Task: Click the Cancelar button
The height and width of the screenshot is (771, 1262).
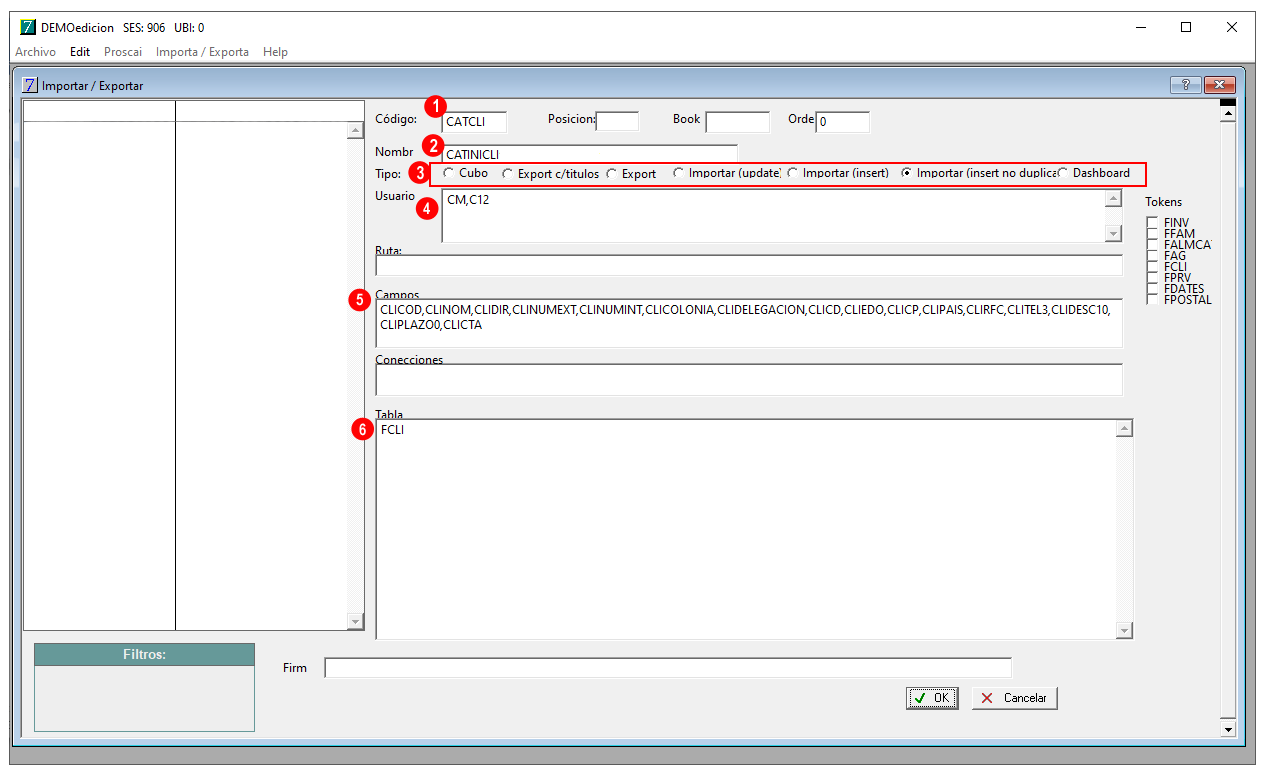Action: tap(1014, 698)
